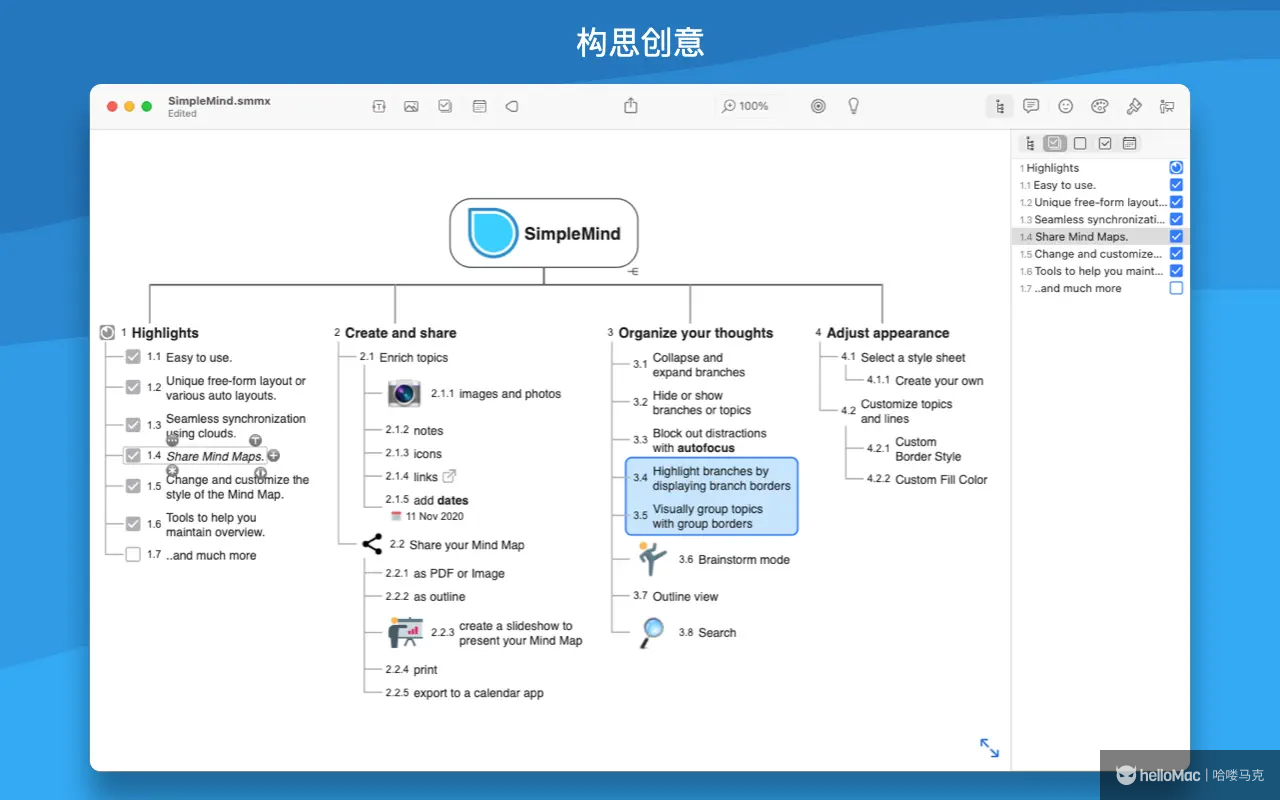
Task: Select topic '3.7 Outline view'
Action: coord(675,596)
